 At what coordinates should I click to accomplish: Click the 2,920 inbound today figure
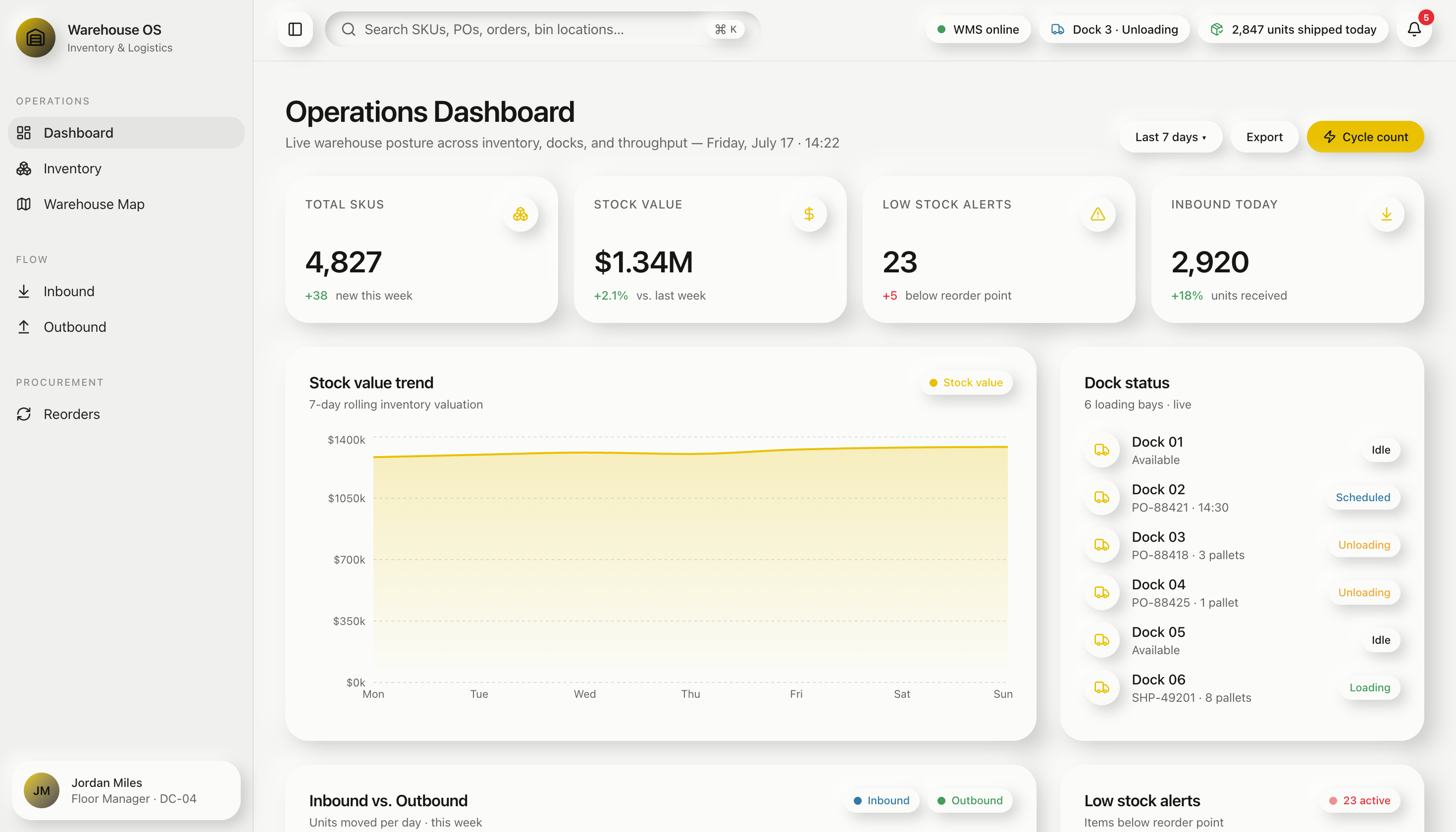[x=1210, y=262]
